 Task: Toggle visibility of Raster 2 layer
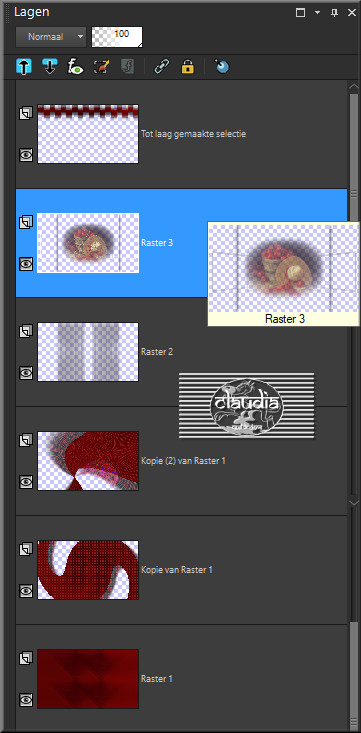(26, 373)
